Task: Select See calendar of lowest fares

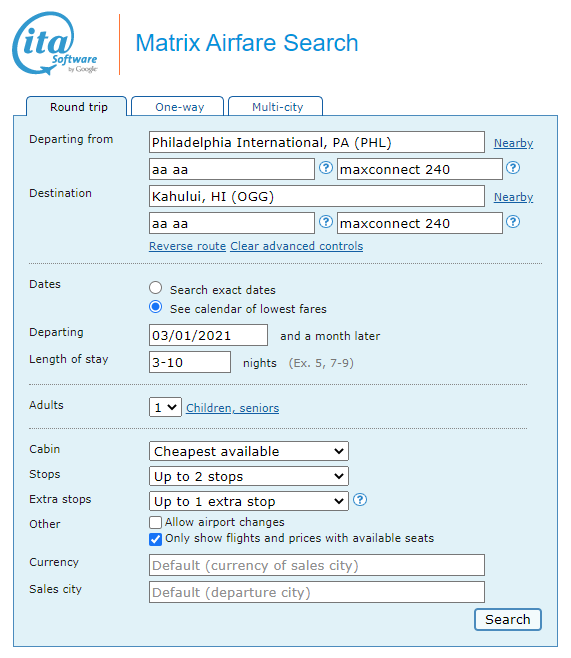Action: pos(156,307)
